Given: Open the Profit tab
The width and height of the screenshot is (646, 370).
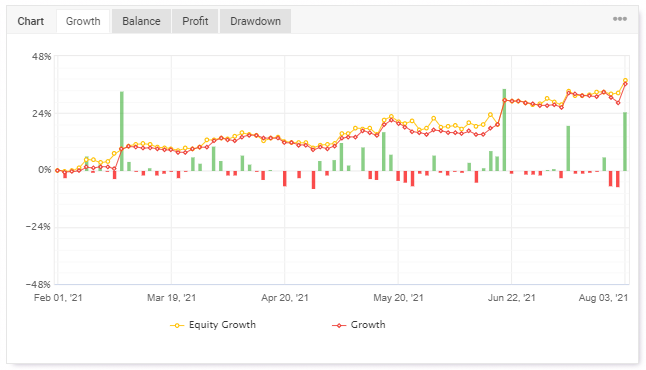Looking at the screenshot, I should point(195,21).
